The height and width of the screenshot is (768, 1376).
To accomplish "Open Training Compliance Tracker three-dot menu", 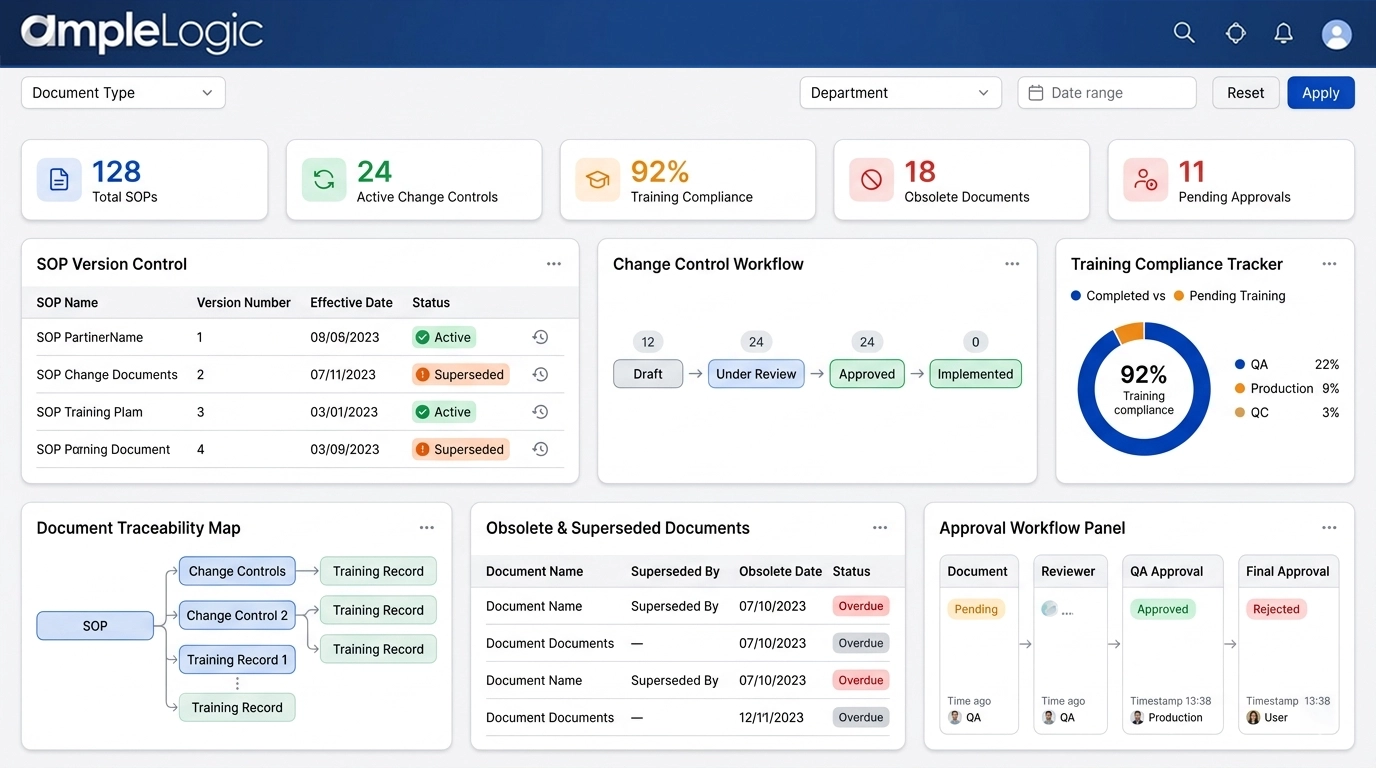I will coord(1329,264).
